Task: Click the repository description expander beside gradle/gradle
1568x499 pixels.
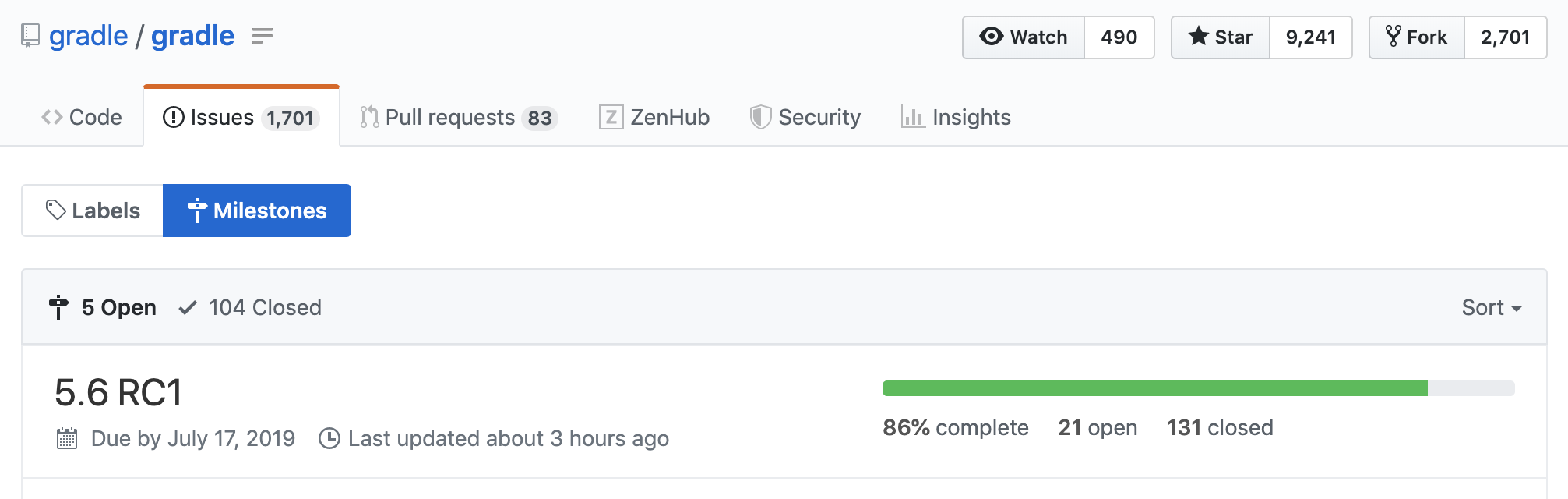Action: tap(264, 36)
